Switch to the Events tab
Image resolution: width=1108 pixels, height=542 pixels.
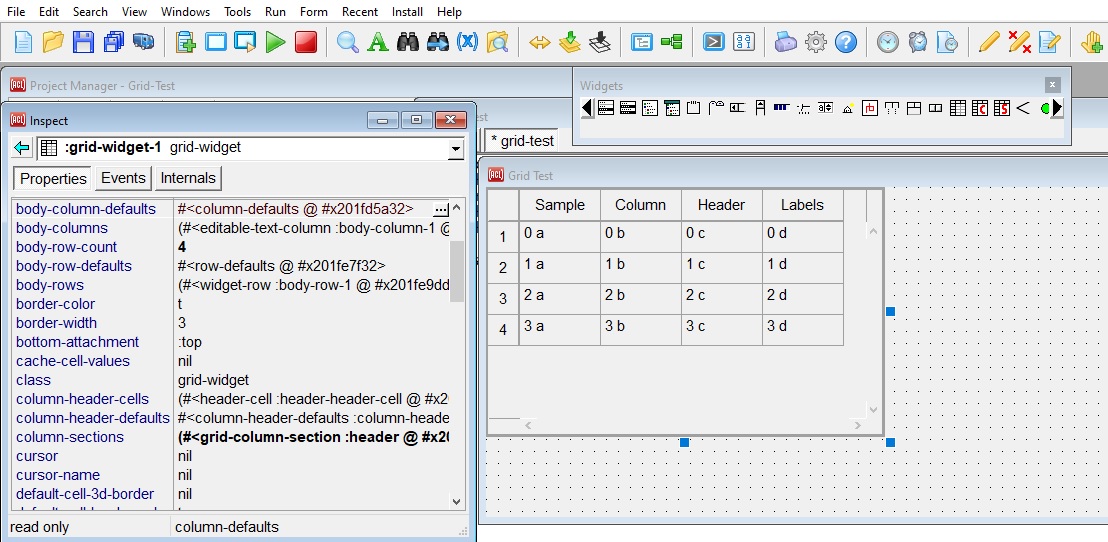(123, 178)
